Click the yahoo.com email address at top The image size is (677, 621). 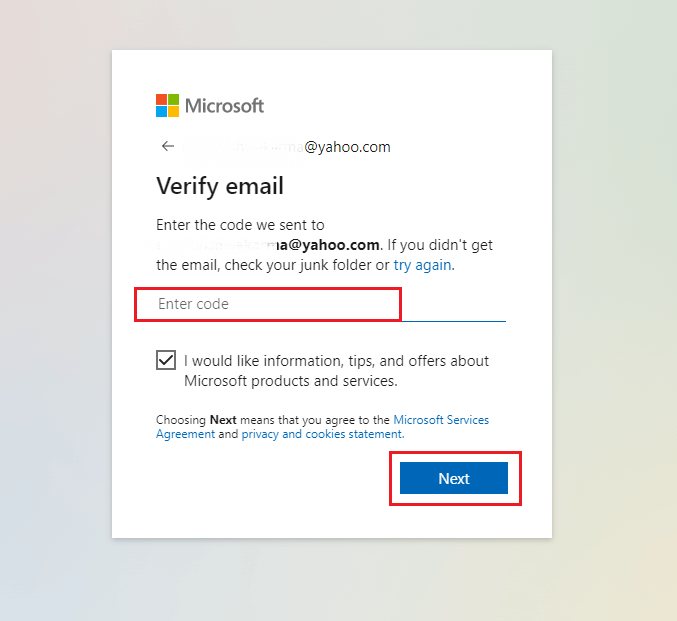(346, 147)
